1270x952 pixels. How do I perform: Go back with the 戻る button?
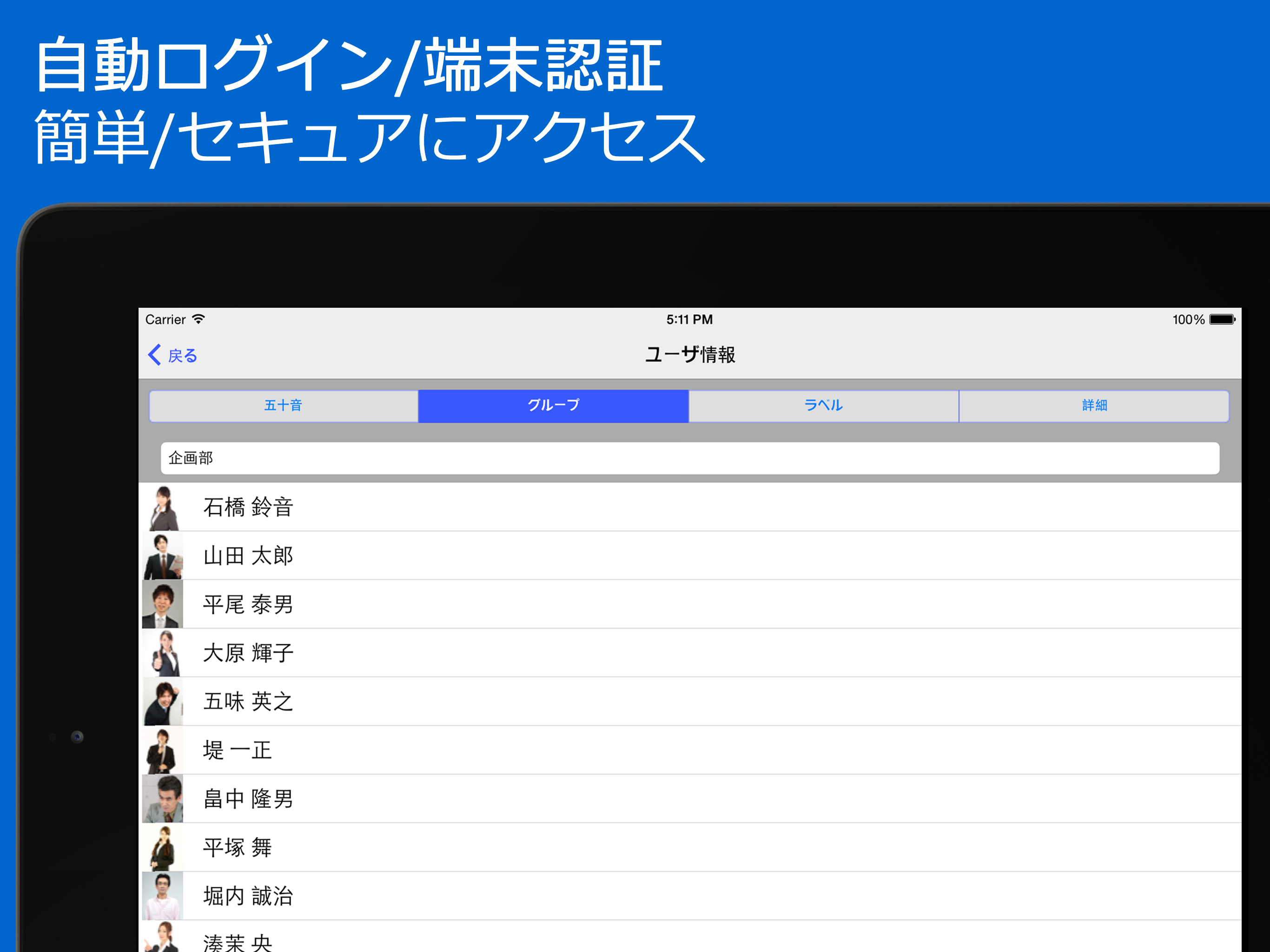pos(173,355)
